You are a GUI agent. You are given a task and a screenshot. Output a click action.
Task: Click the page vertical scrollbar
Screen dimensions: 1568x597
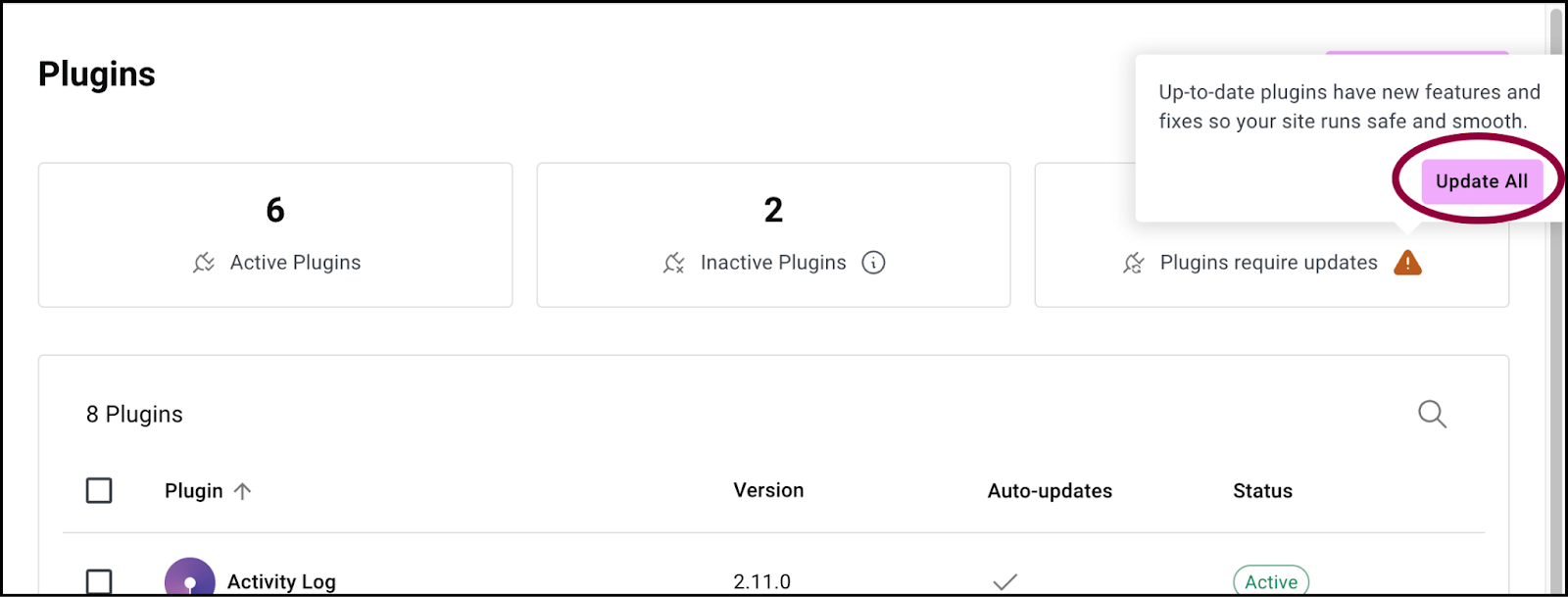point(1555,294)
